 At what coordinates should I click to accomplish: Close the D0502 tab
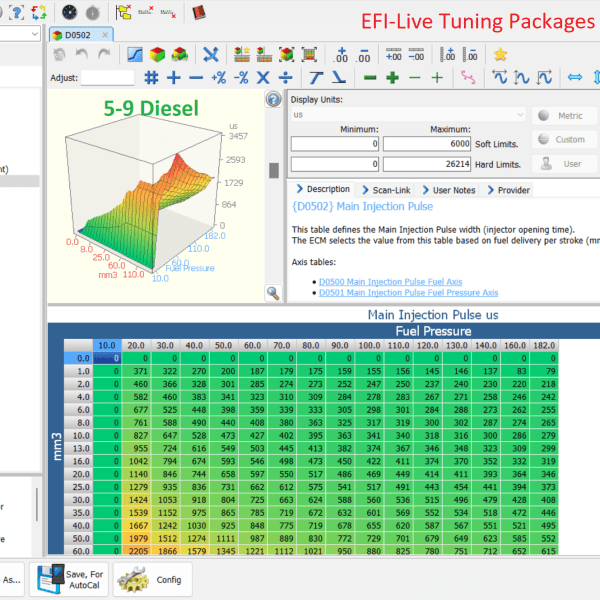point(105,35)
